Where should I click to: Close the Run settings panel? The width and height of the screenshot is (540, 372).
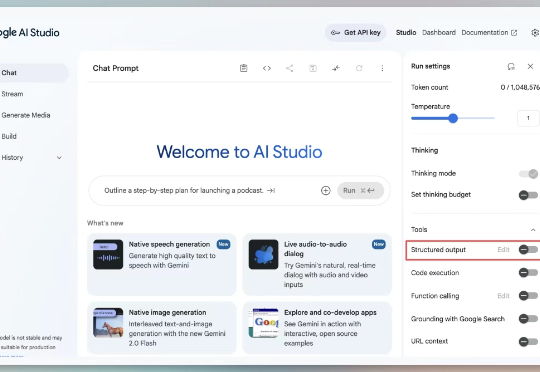(530, 66)
